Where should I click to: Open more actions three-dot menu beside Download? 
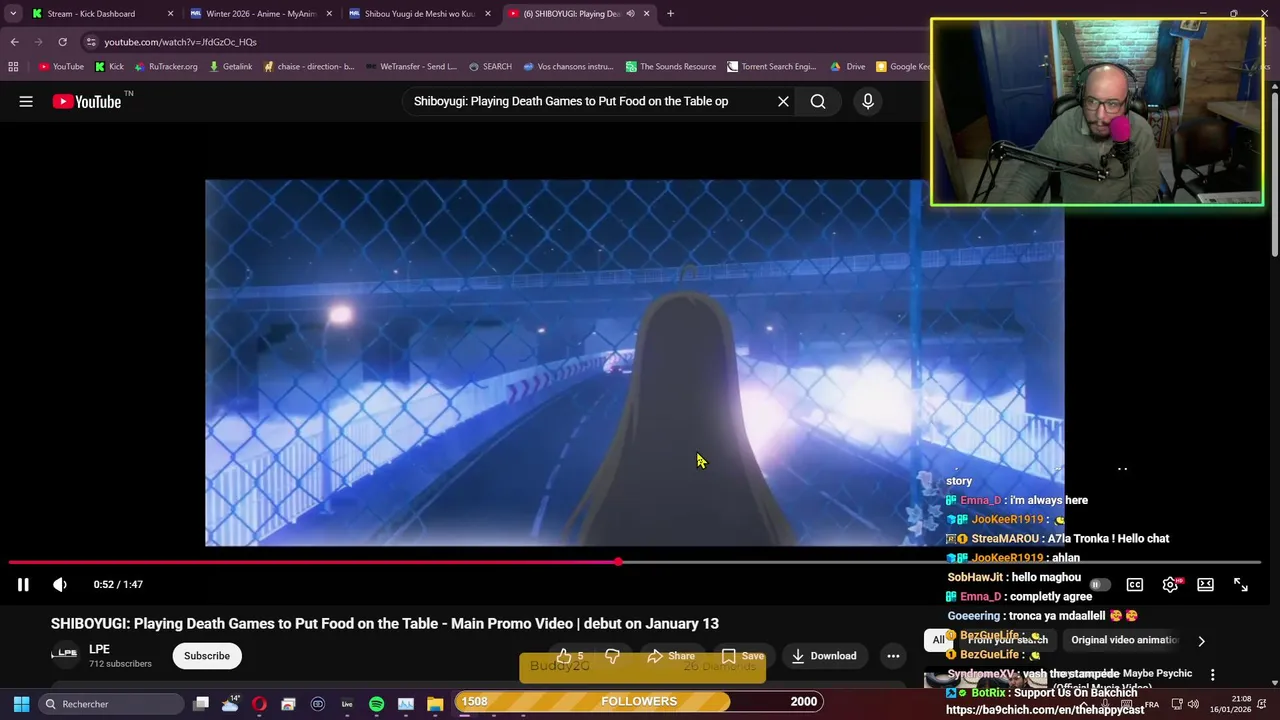click(893, 656)
